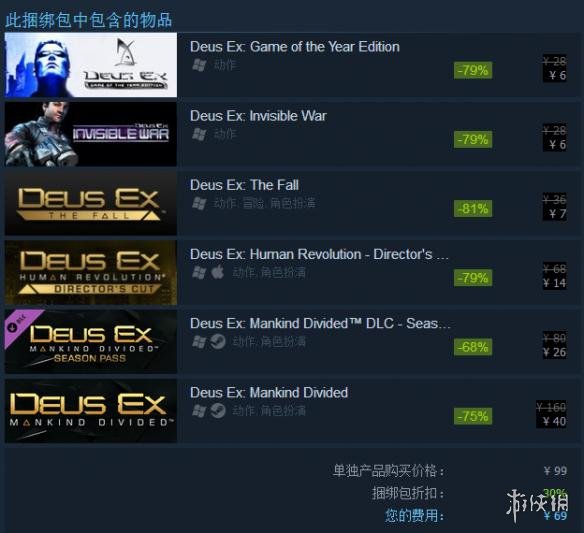Open Deus Ex: Game of the Year Edition title

click(295, 47)
